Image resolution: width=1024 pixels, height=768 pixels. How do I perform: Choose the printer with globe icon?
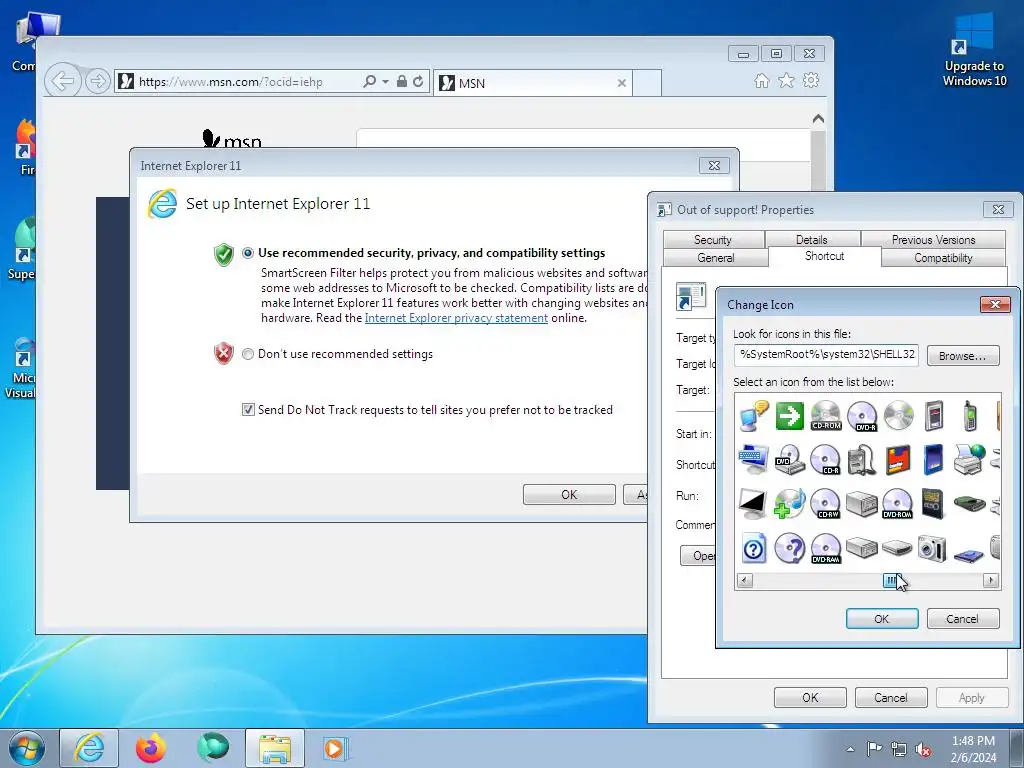pos(970,460)
